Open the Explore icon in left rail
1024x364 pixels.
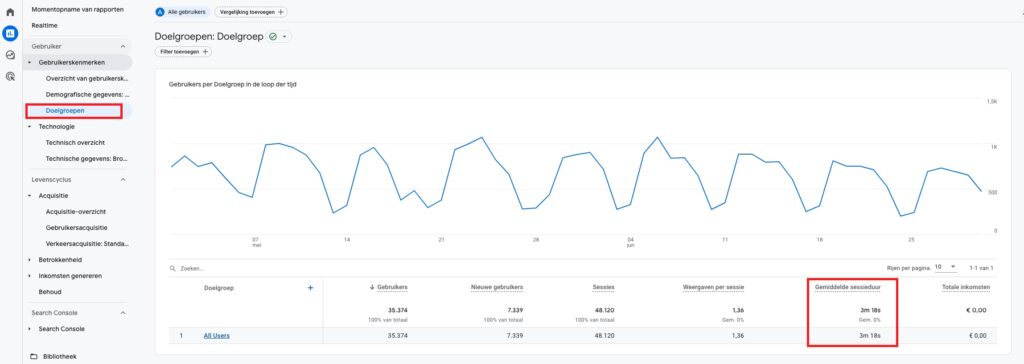click(x=10, y=55)
